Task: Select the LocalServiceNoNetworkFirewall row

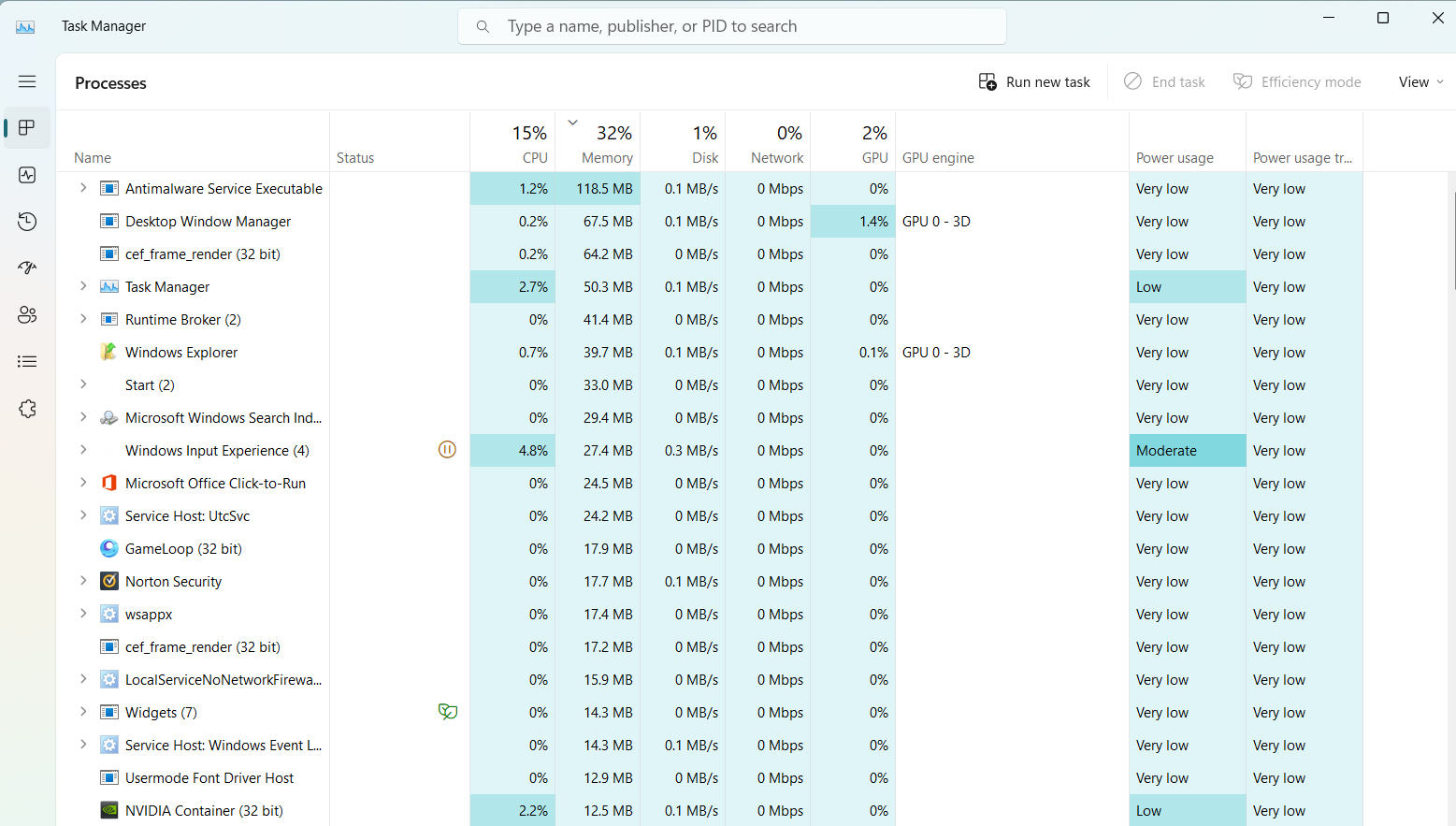Action: [x=710, y=679]
